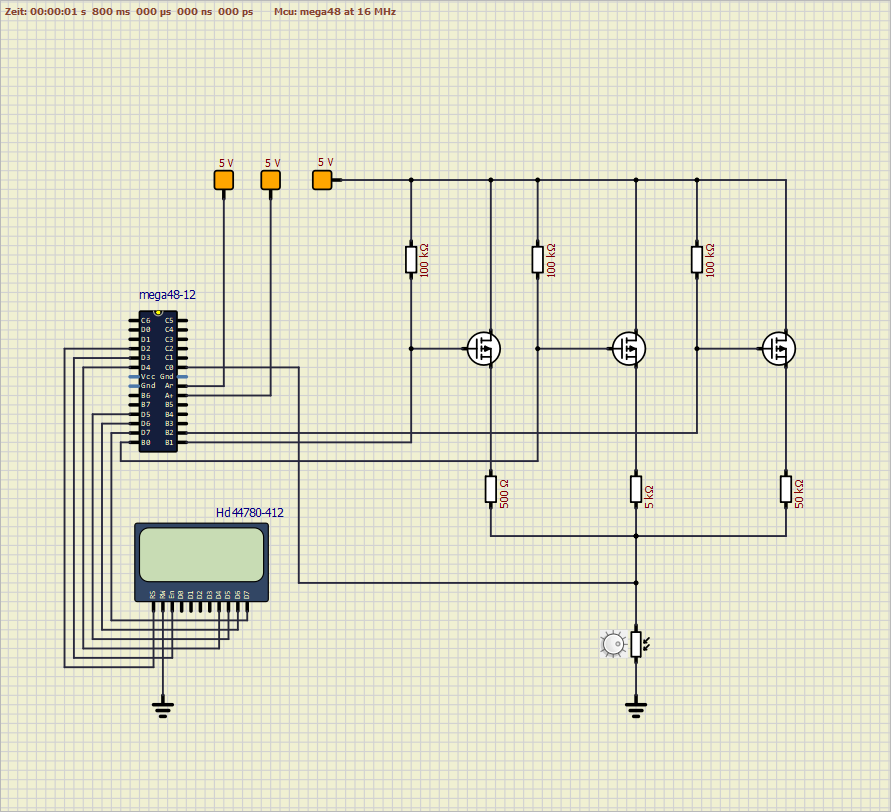Select the ground symbol under the LCD
Image resolution: width=891 pixels, height=812 pixels.
click(163, 709)
